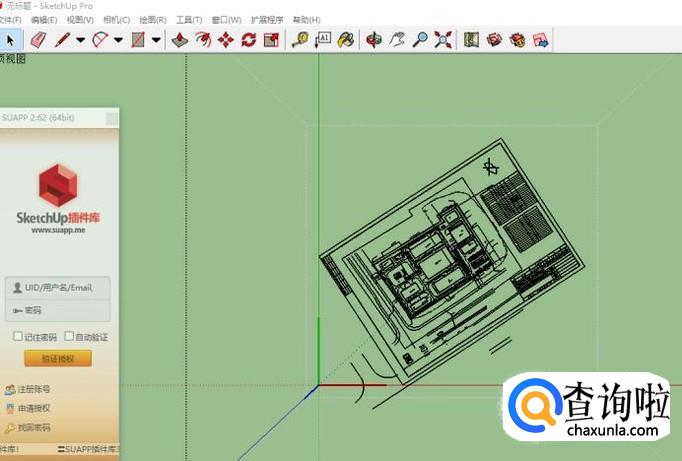Viewport: 682px width, 461px height.
Task: Click the Zoom Extents tool
Action: pyautogui.click(x=443, y=40)
